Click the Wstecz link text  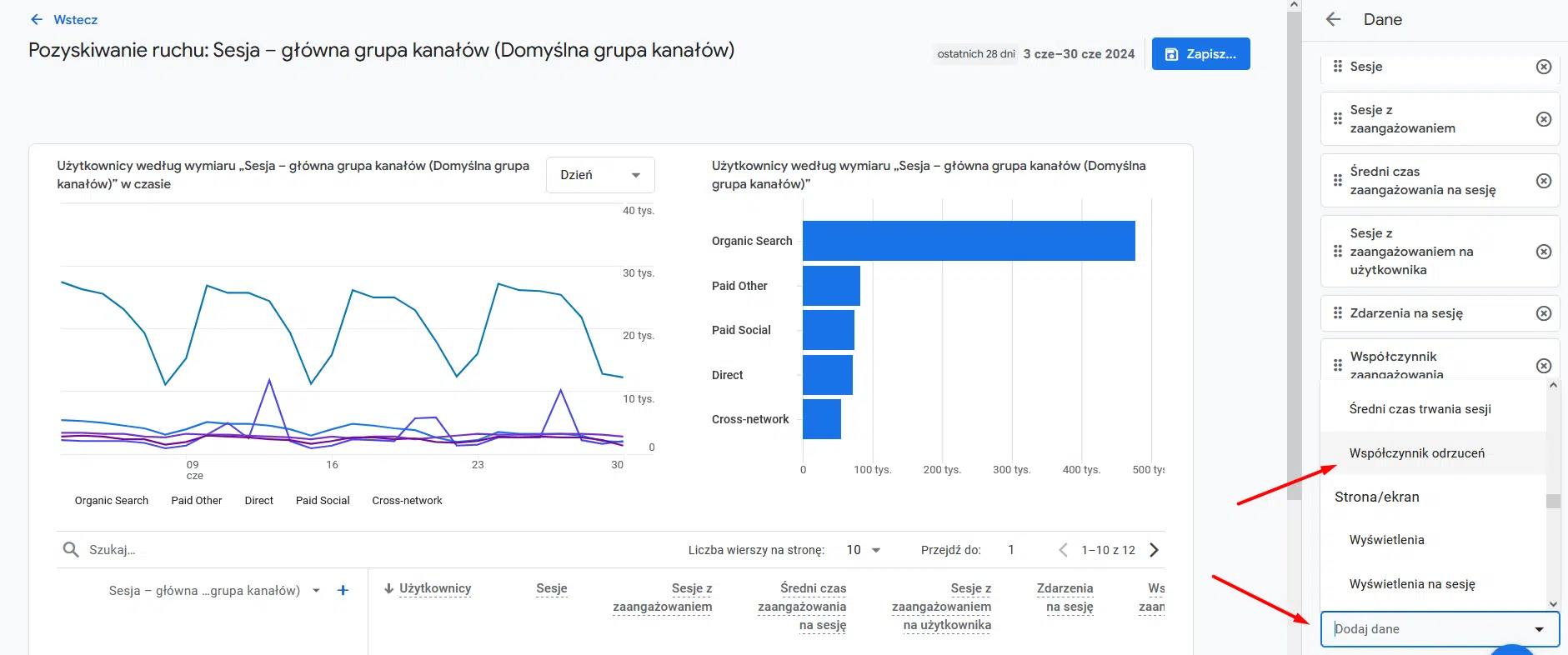click(75, 19)
